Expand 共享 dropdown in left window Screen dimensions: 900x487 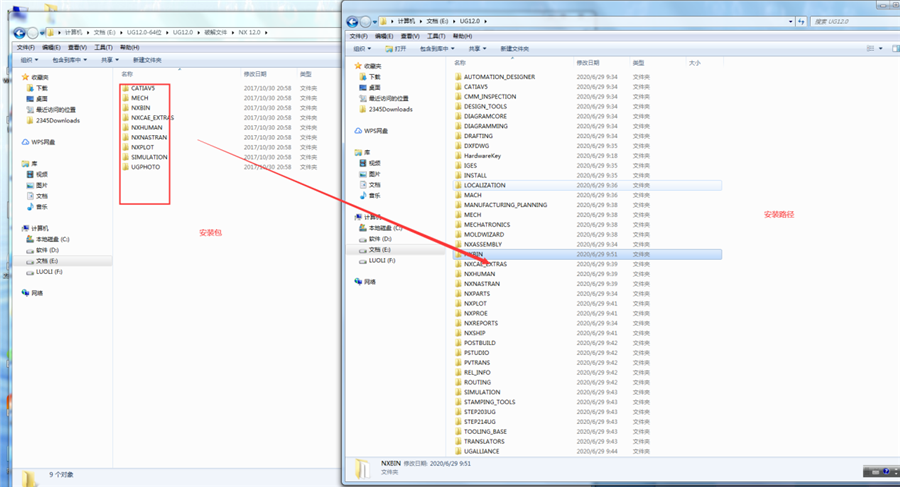(110, 60)
